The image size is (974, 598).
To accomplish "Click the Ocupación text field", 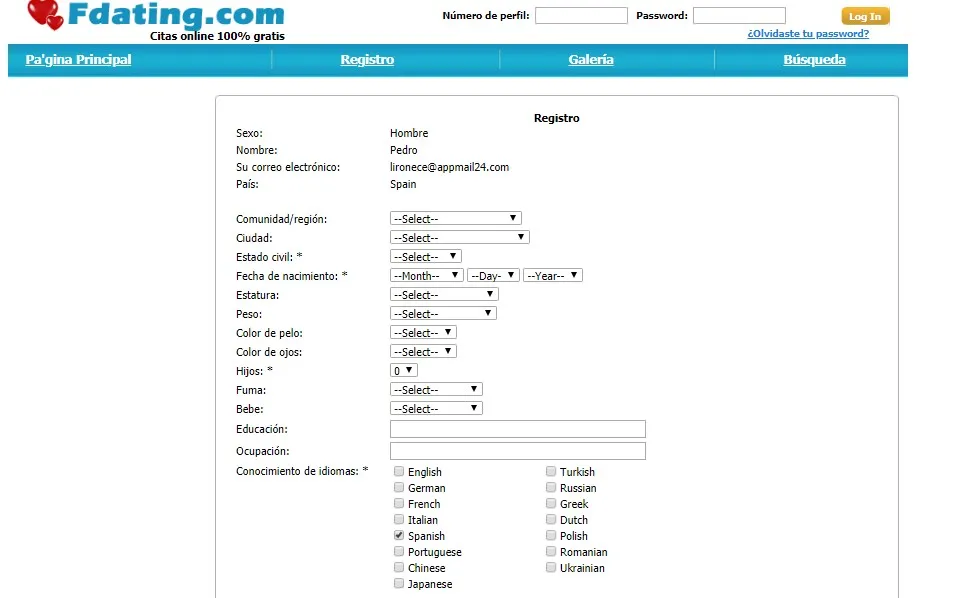I will coord(518,451).
